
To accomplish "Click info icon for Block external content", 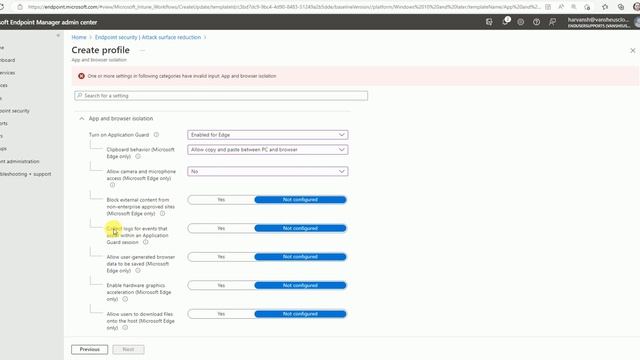I will click(162, 213).
